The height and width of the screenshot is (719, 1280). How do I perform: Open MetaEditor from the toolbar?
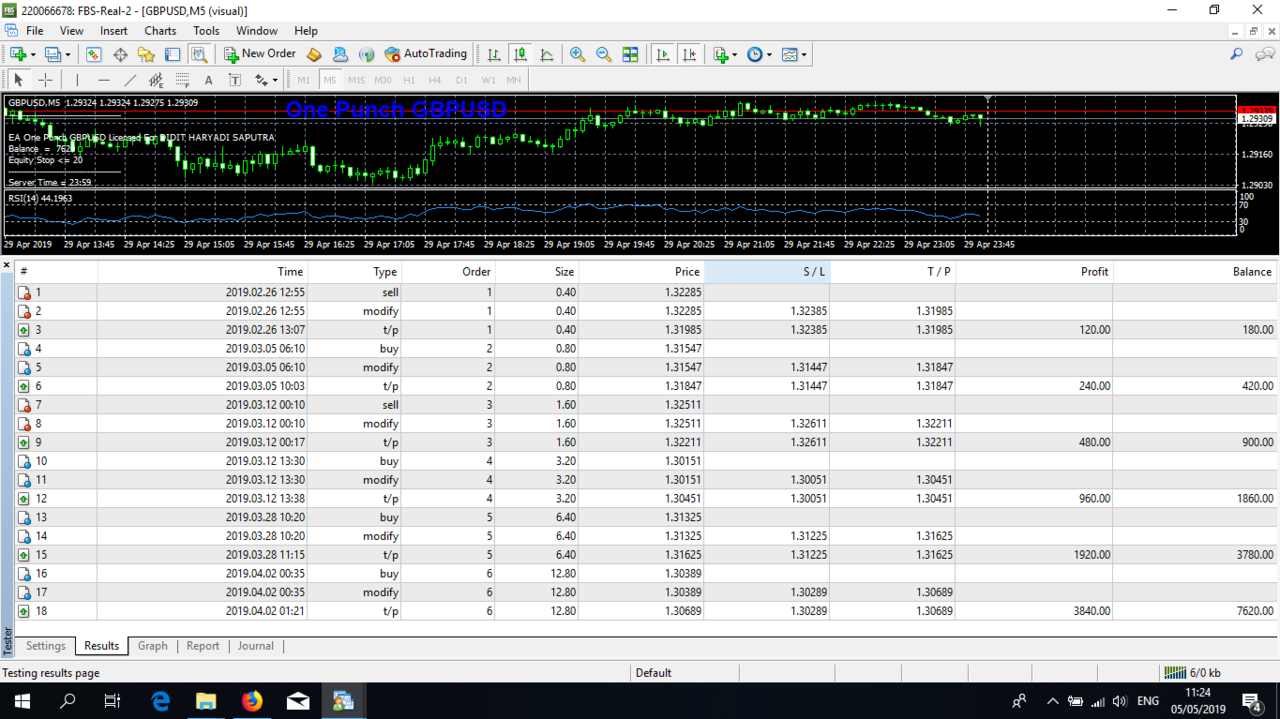coord(314,54)
